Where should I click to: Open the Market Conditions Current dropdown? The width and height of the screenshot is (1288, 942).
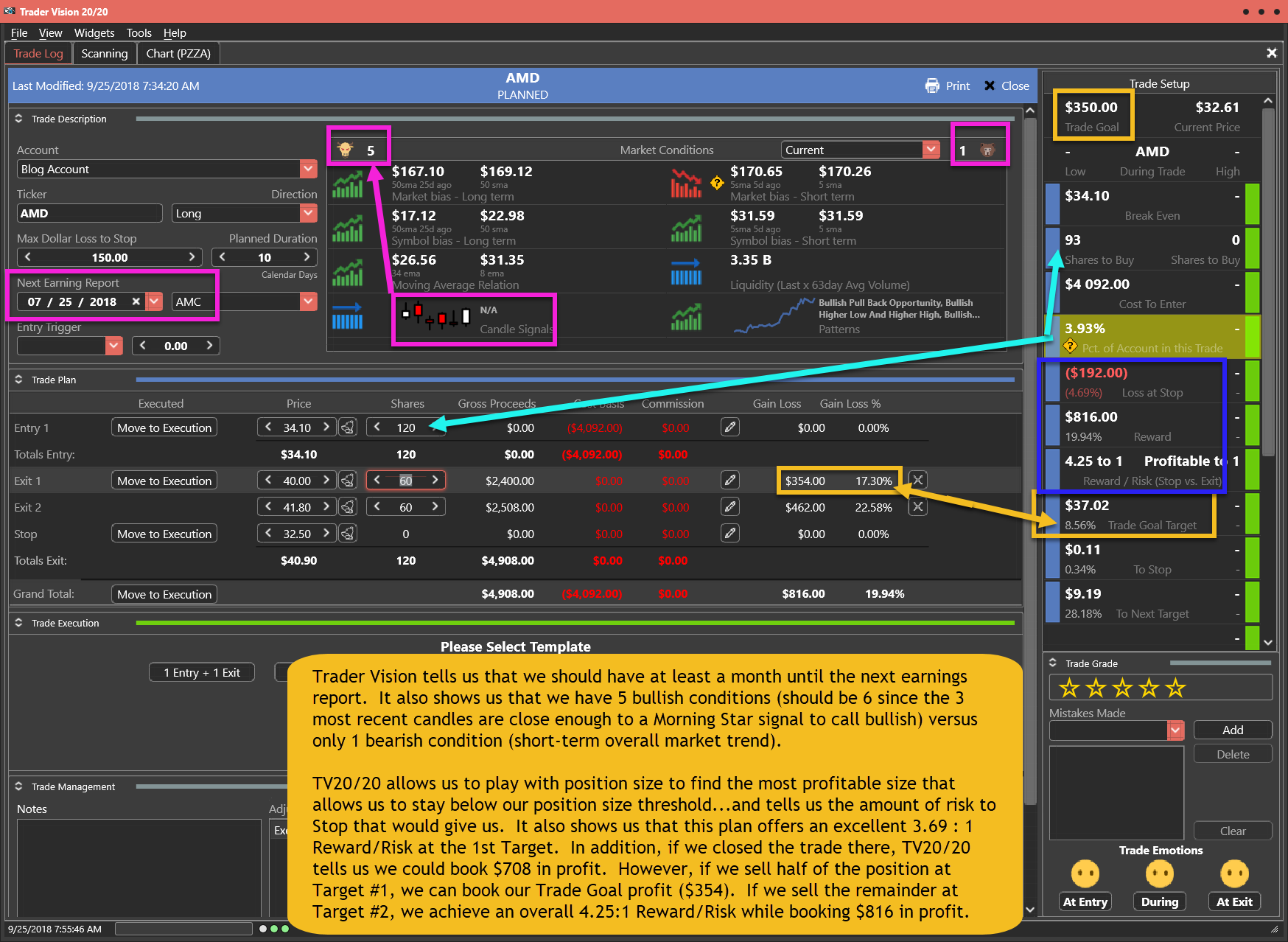(931, 150)
